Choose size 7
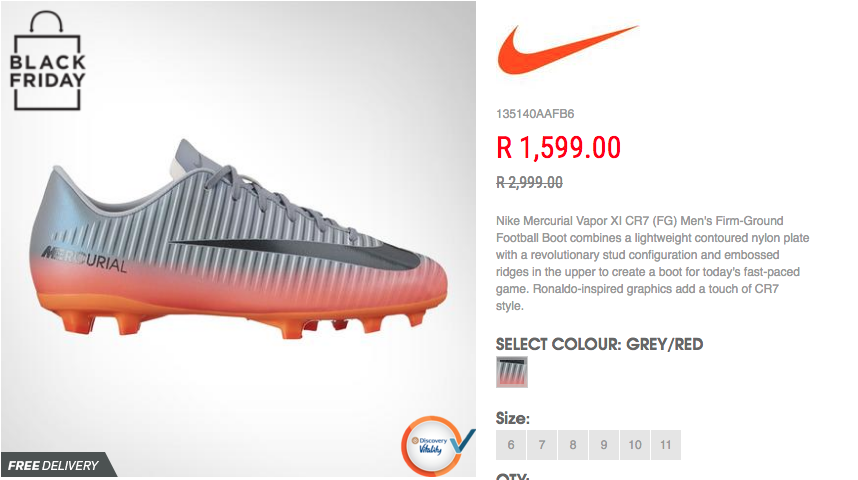 pos(542,445)
